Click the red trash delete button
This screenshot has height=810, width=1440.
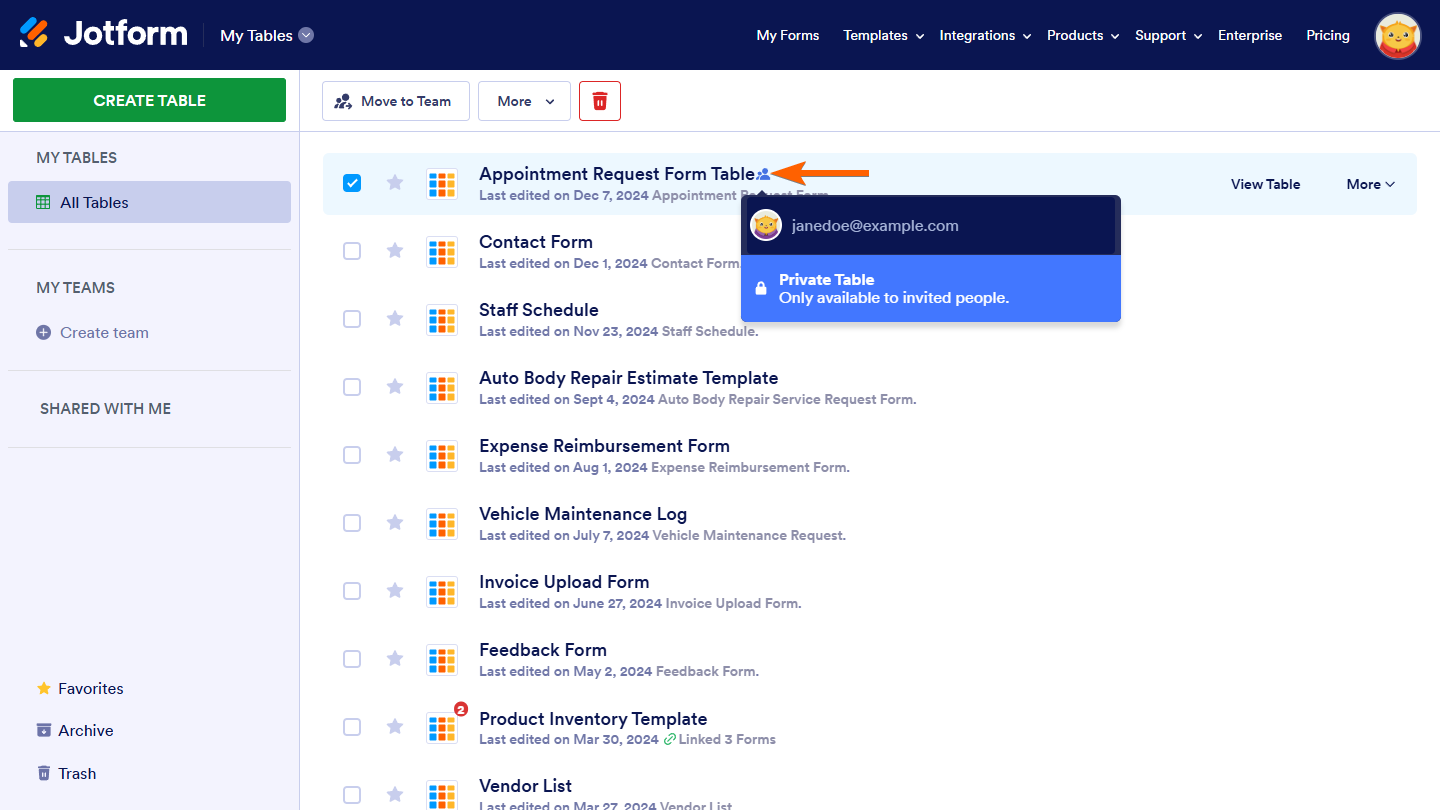600,101
